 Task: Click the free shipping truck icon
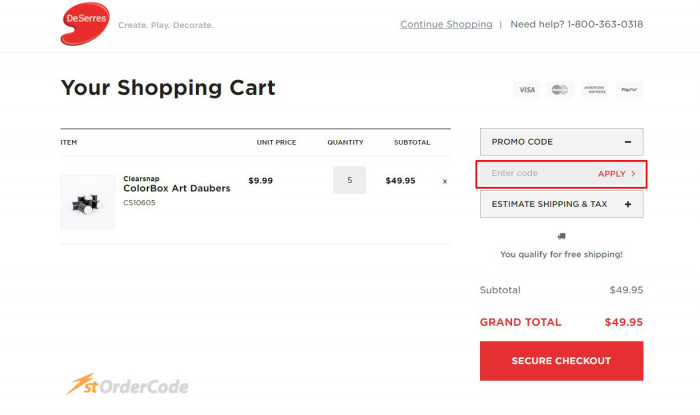pyautogui.click(x=562, y=236)
